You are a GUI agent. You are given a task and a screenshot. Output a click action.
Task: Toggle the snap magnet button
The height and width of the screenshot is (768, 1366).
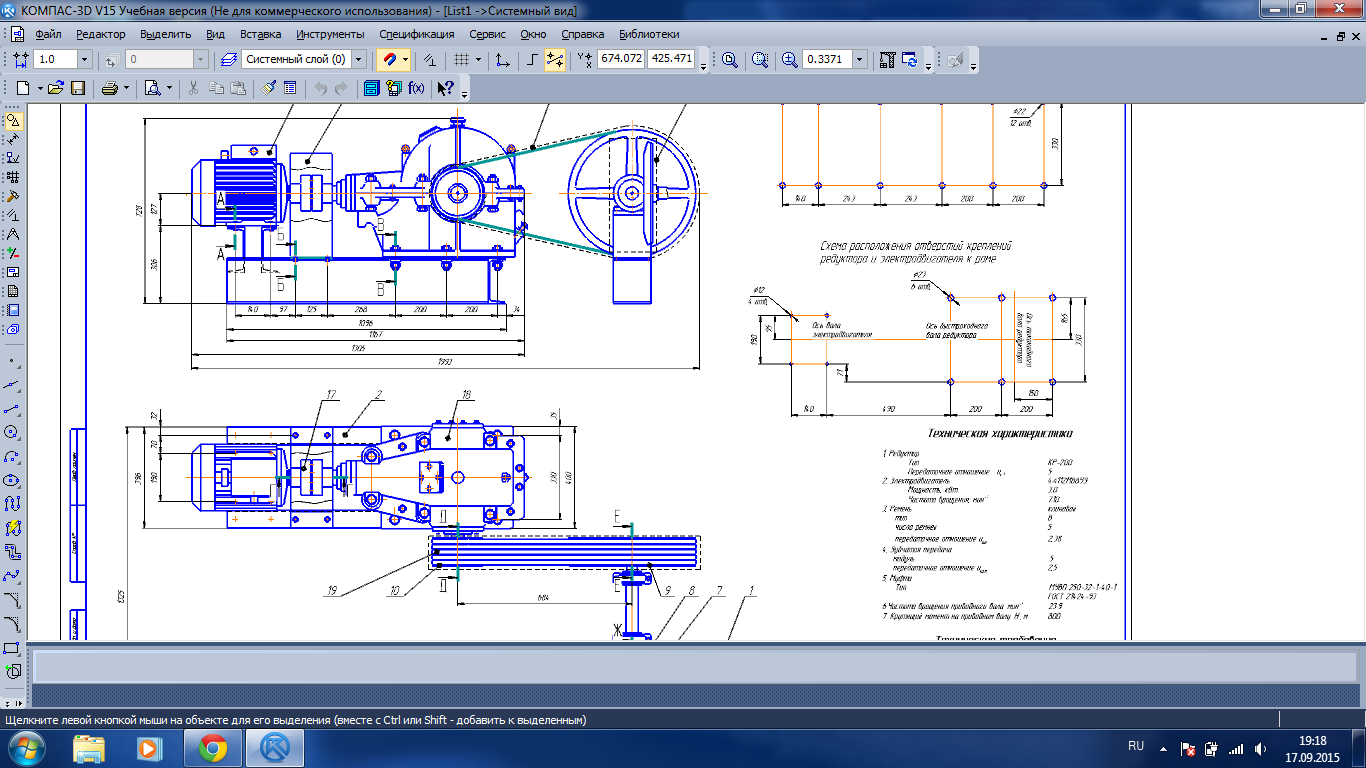(390, 60)
